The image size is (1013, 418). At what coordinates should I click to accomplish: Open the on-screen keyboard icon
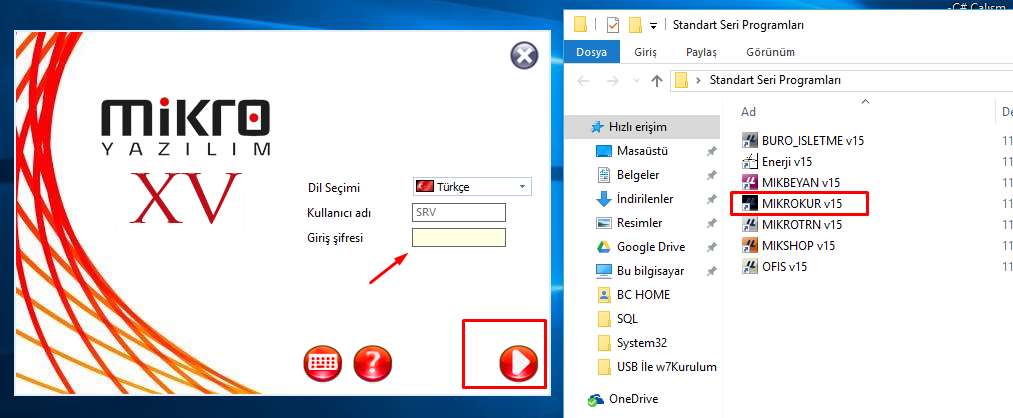point(322,363)
